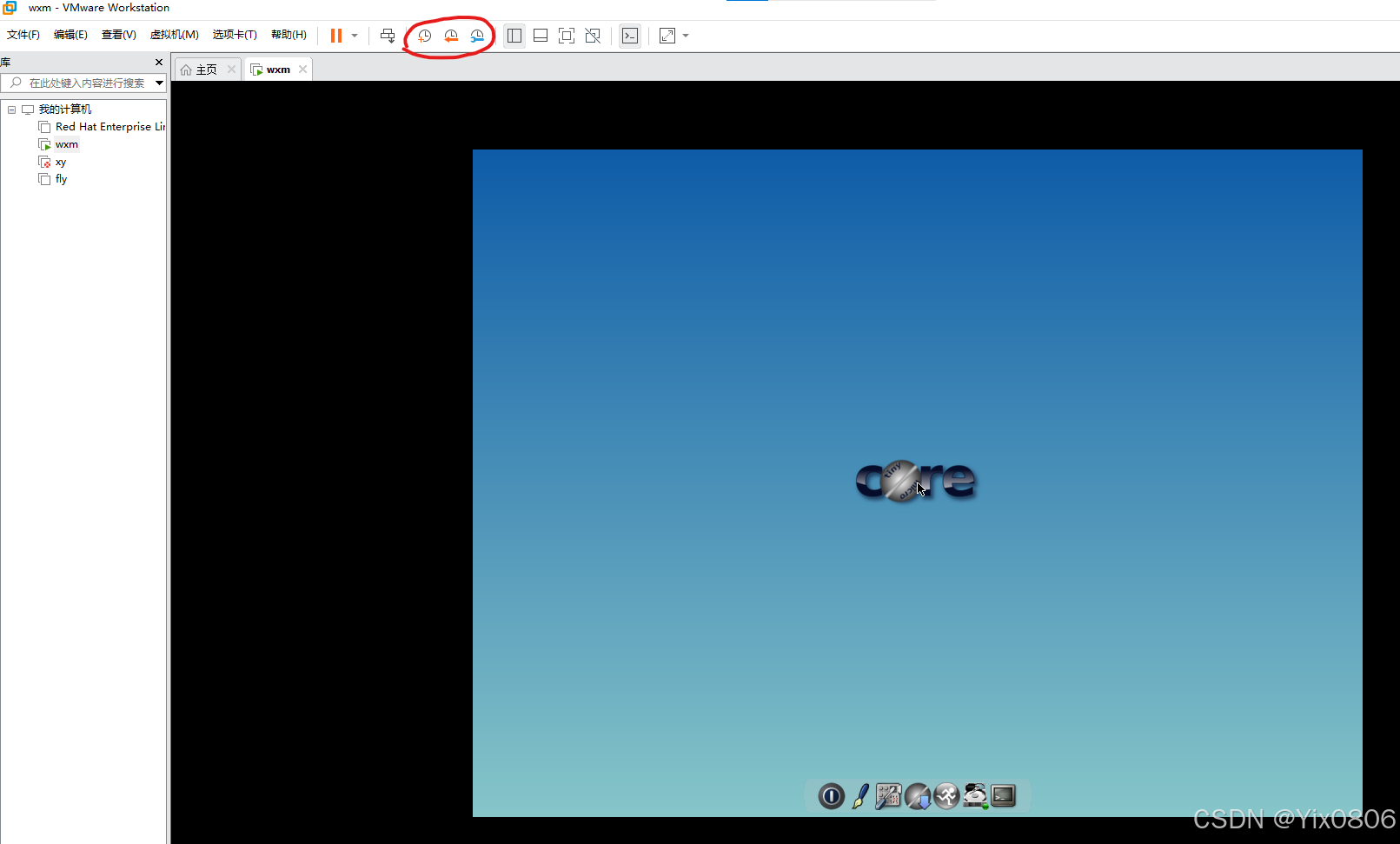1400x844 pixels.
Task: Open the Apps downloader icon in the dock
Action: coord(918,795)
